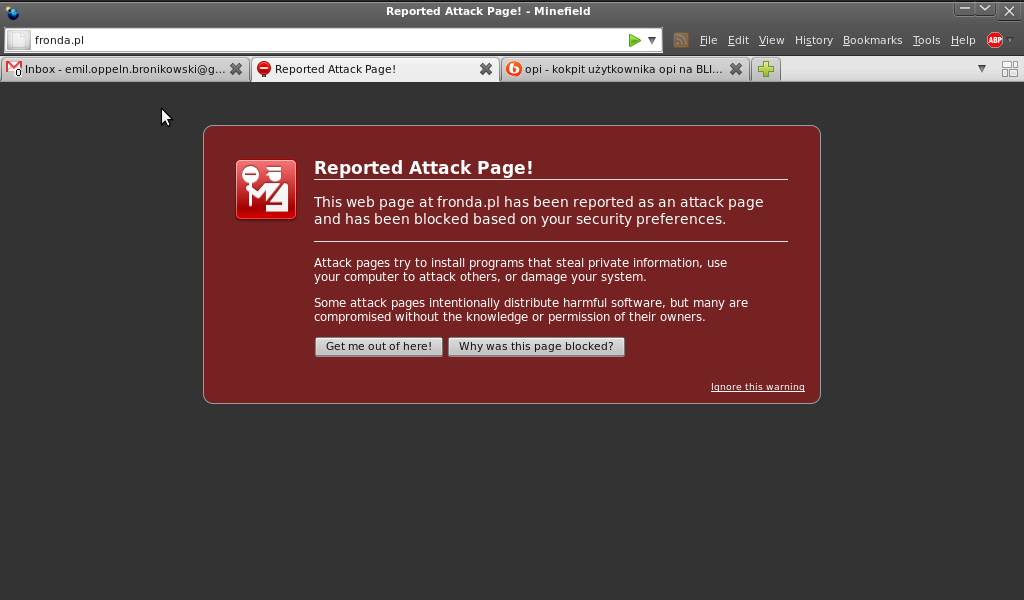Screen dimensions: 1024x600
Task: Open the Tools menu
Action: [926, 40]
